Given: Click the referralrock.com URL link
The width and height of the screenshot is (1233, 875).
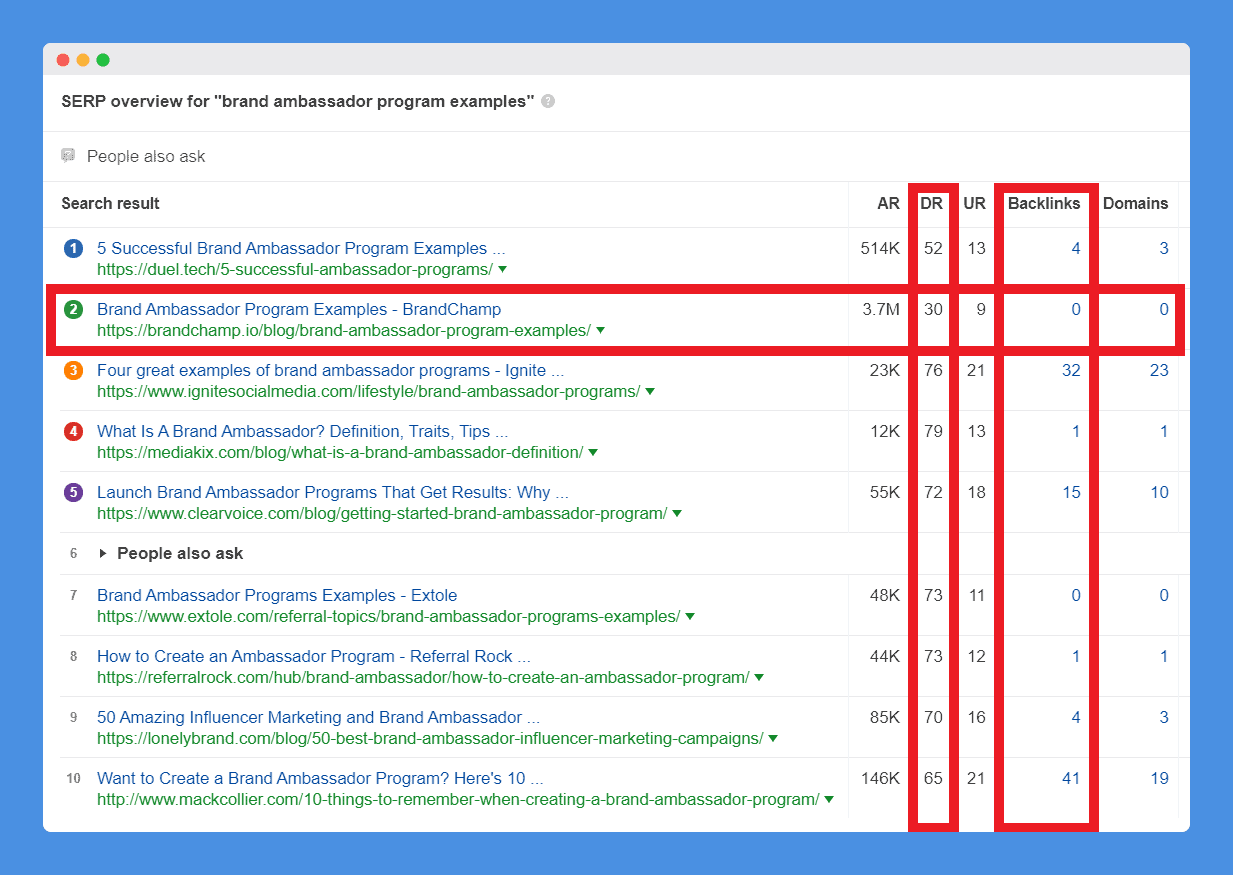Looking at the screenshot, I should [423, 678].
